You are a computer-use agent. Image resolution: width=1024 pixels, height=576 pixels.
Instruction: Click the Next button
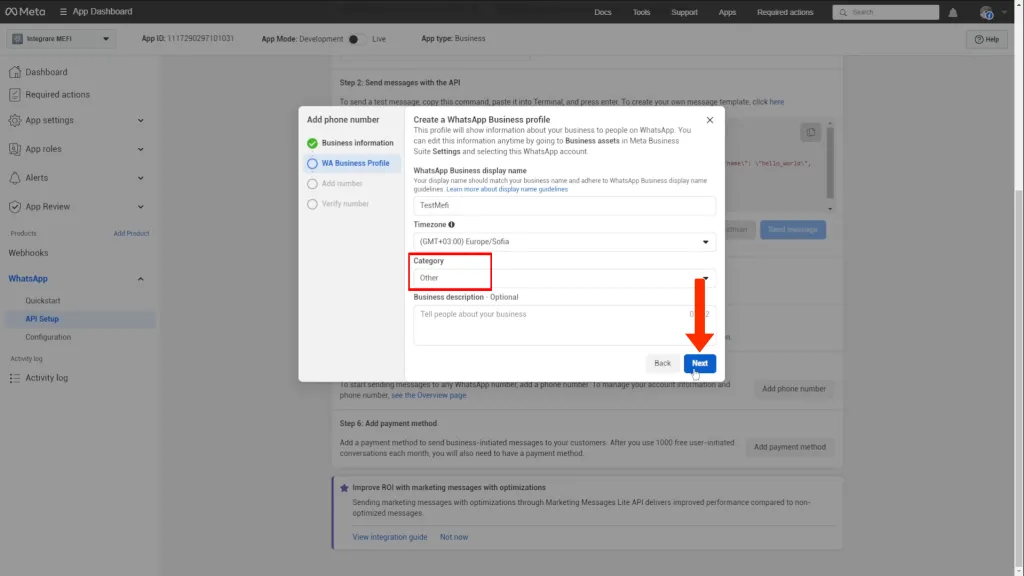pyautogui.click(x=699, y=364)
